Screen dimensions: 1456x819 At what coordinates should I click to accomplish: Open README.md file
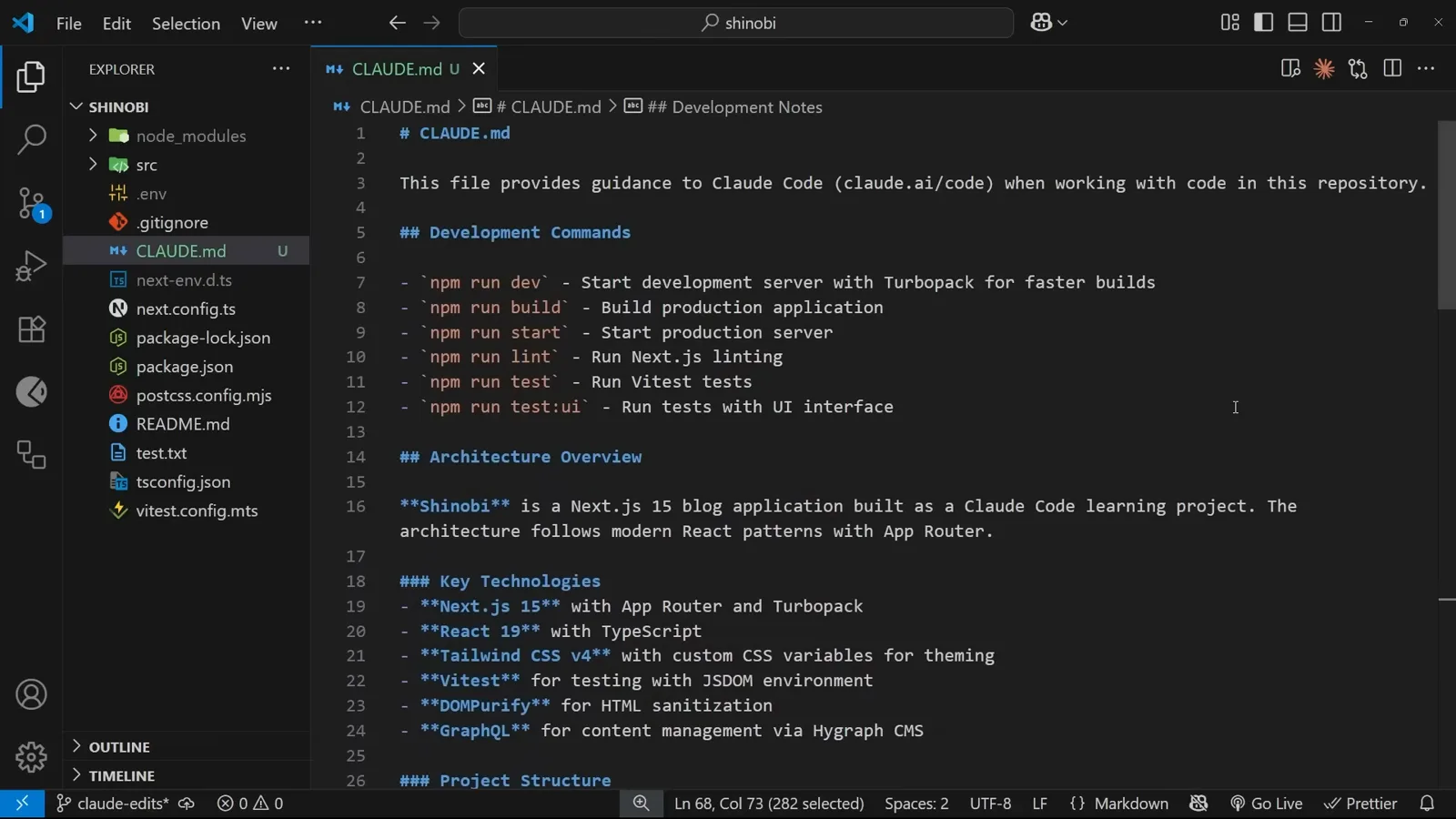187,424
